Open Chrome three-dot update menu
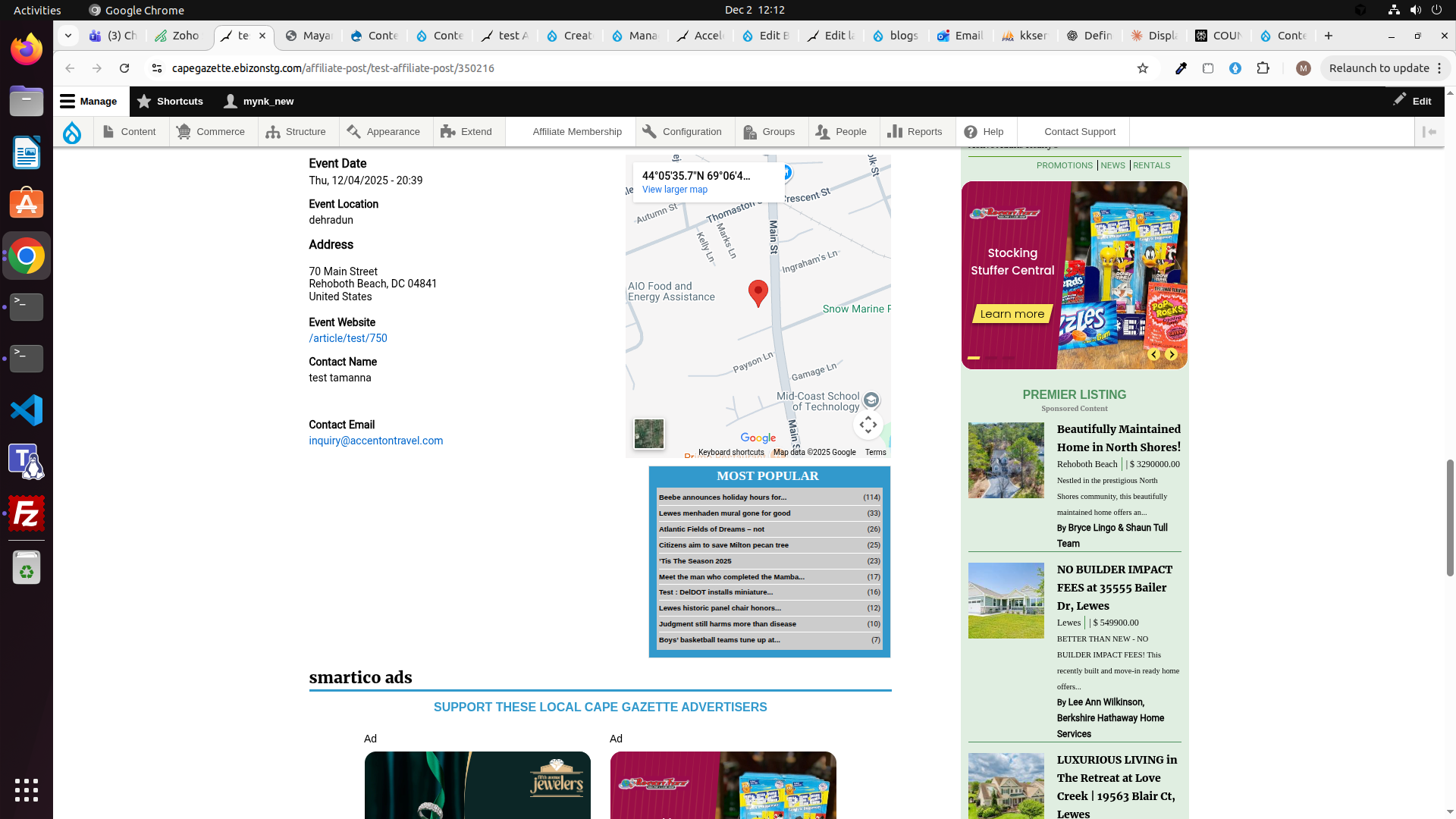1456x819 pixels. 1439,68
